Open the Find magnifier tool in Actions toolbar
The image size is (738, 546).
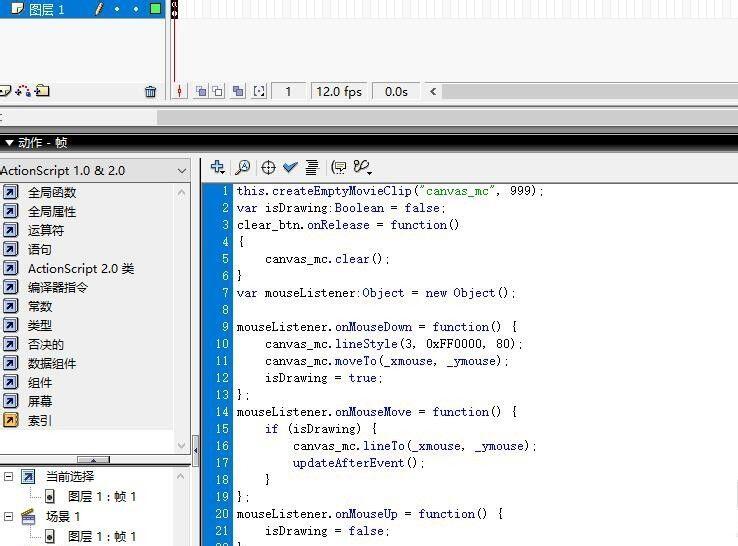coord(243,167)
